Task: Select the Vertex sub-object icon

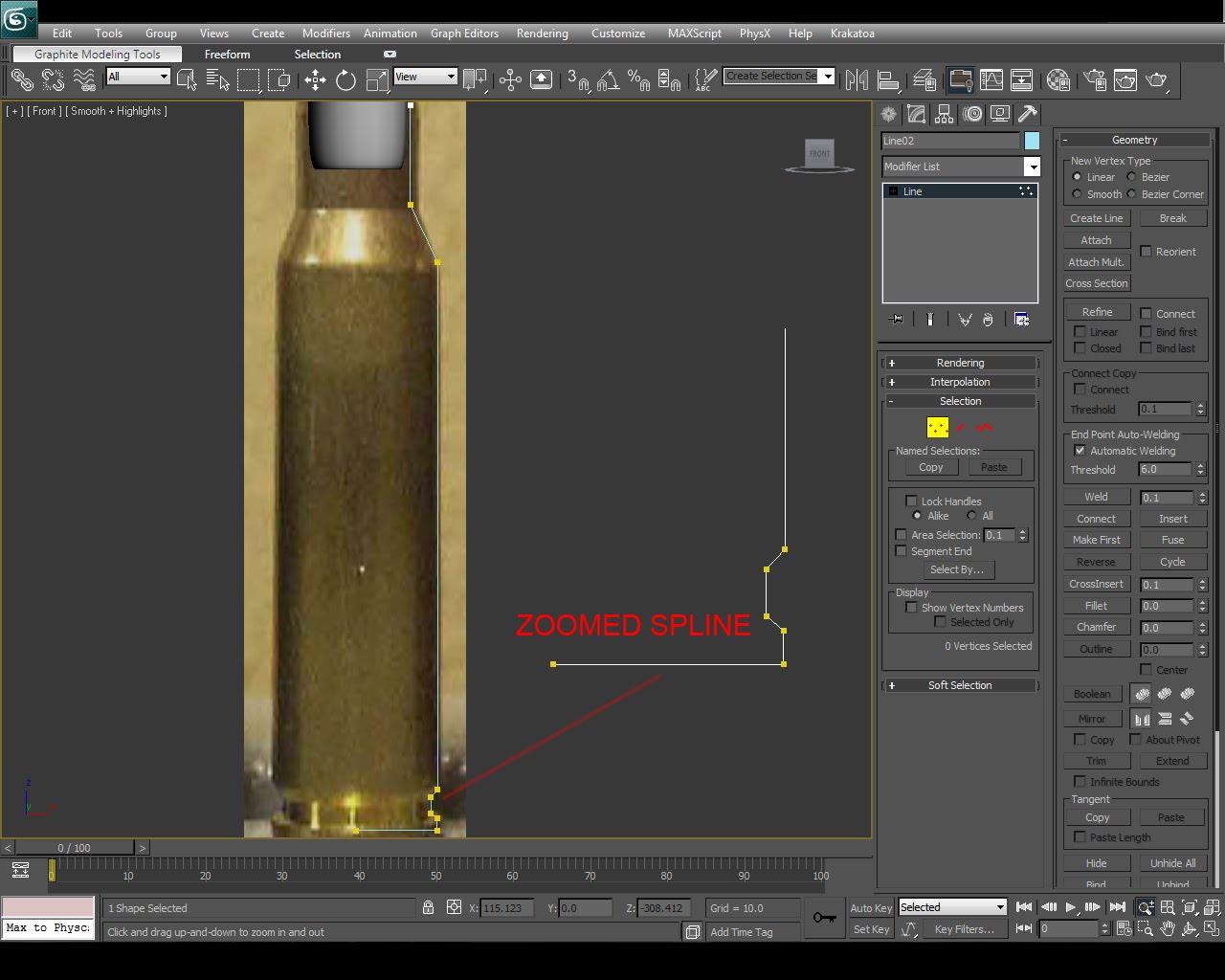Action: point(937,427)
